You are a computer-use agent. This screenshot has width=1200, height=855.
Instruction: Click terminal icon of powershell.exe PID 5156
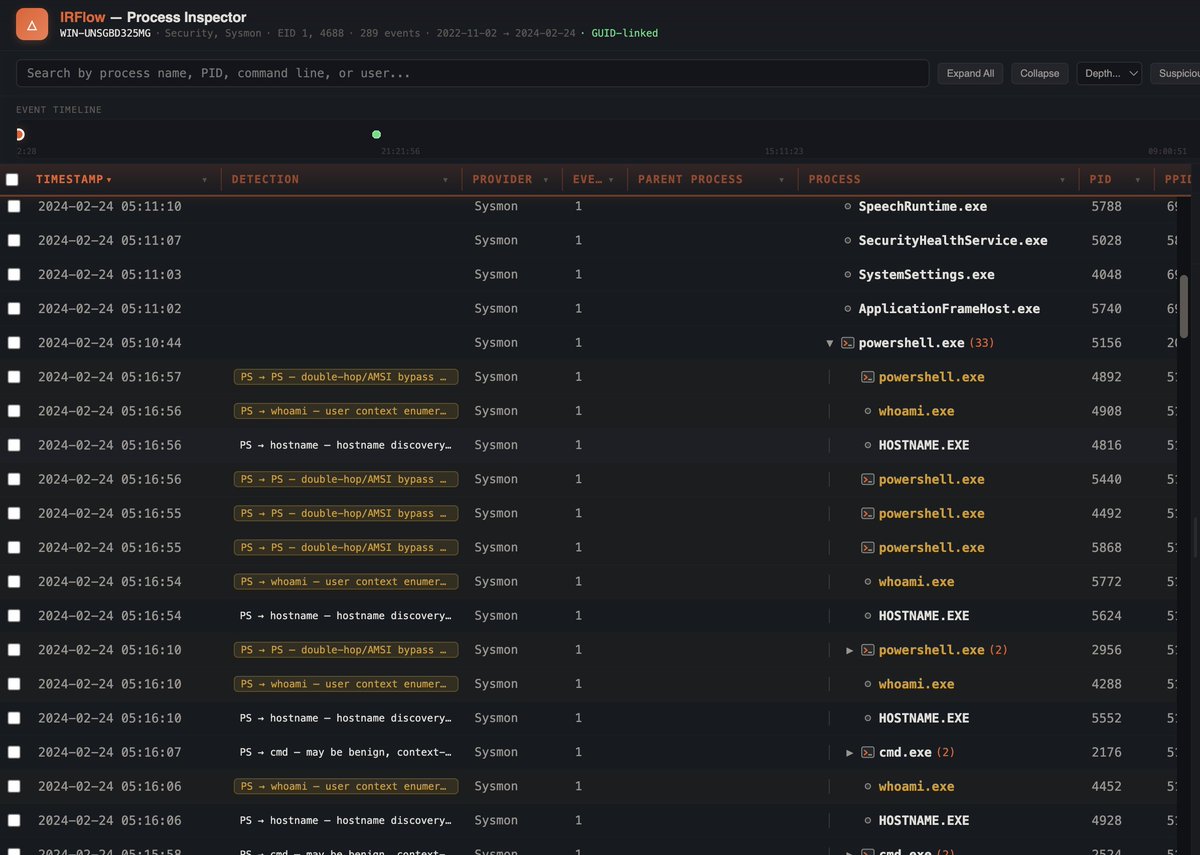click(x=847, y=343)
